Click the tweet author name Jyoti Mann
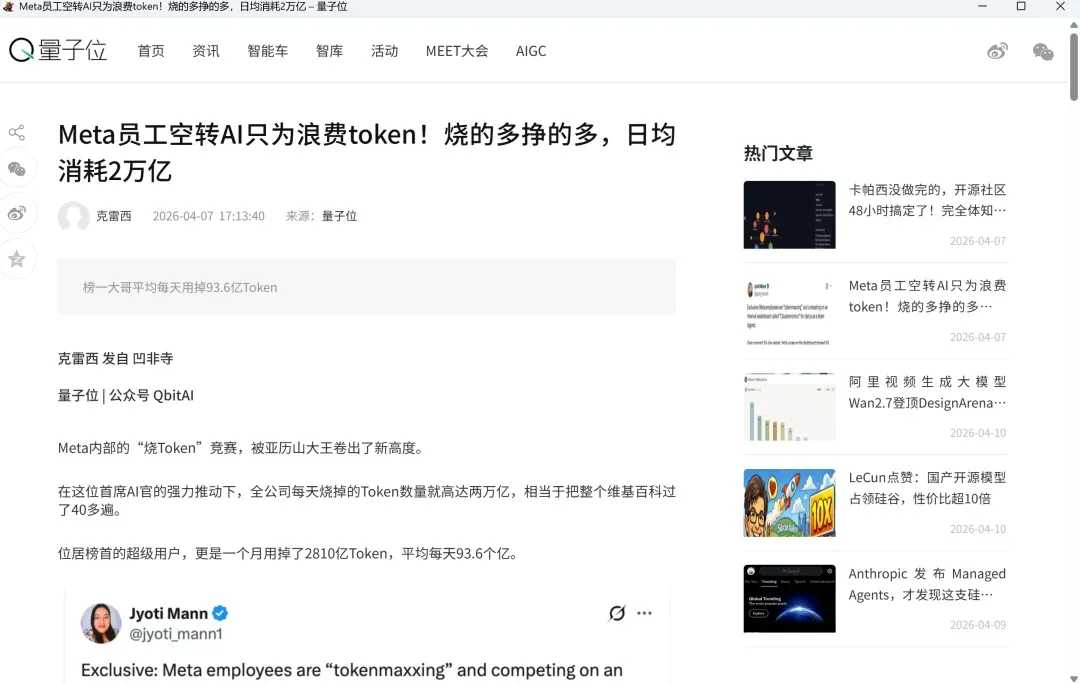1080x683 pixels. click(169, 613)
